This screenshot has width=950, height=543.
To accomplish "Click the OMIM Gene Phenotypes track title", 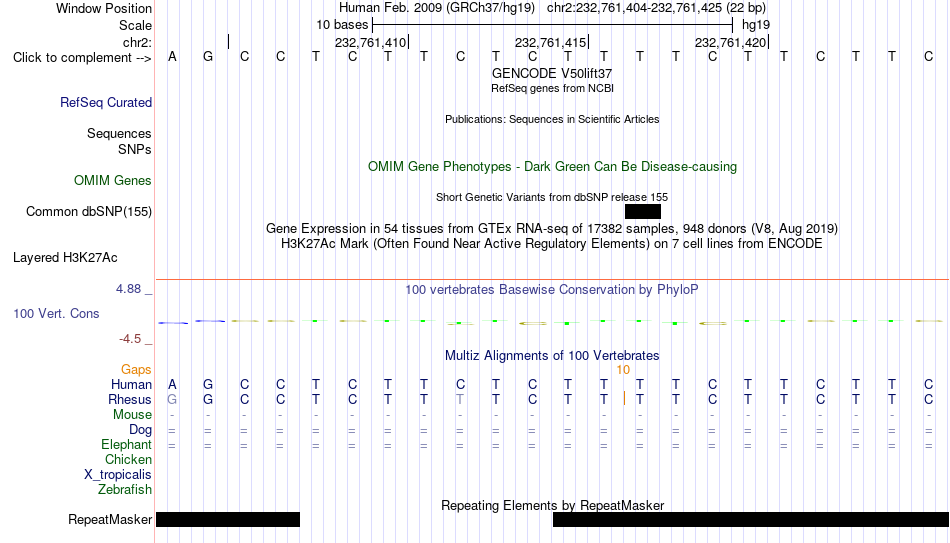I will pyautogui.click(x=552, y=167).
